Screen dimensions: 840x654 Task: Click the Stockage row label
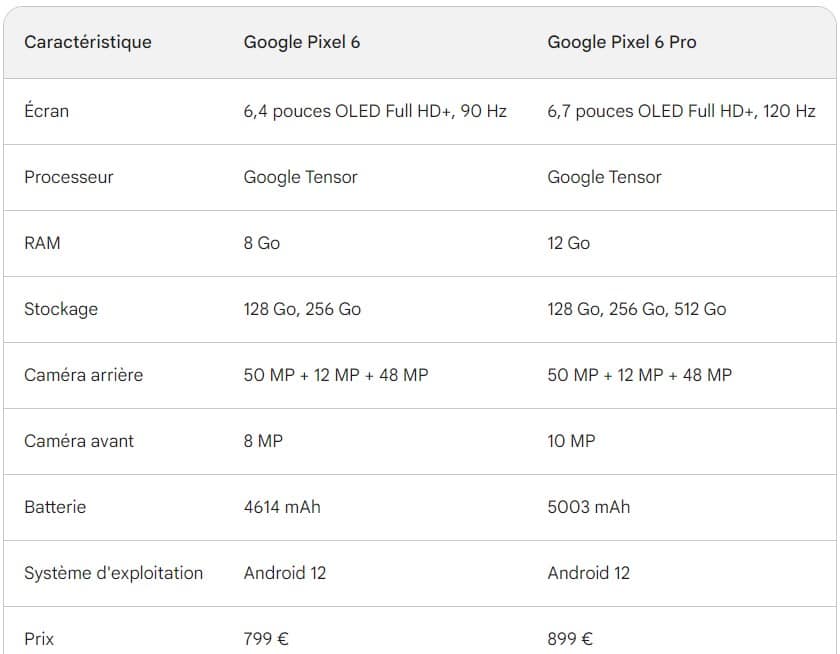pyautogui.click(x=61, y=309)
